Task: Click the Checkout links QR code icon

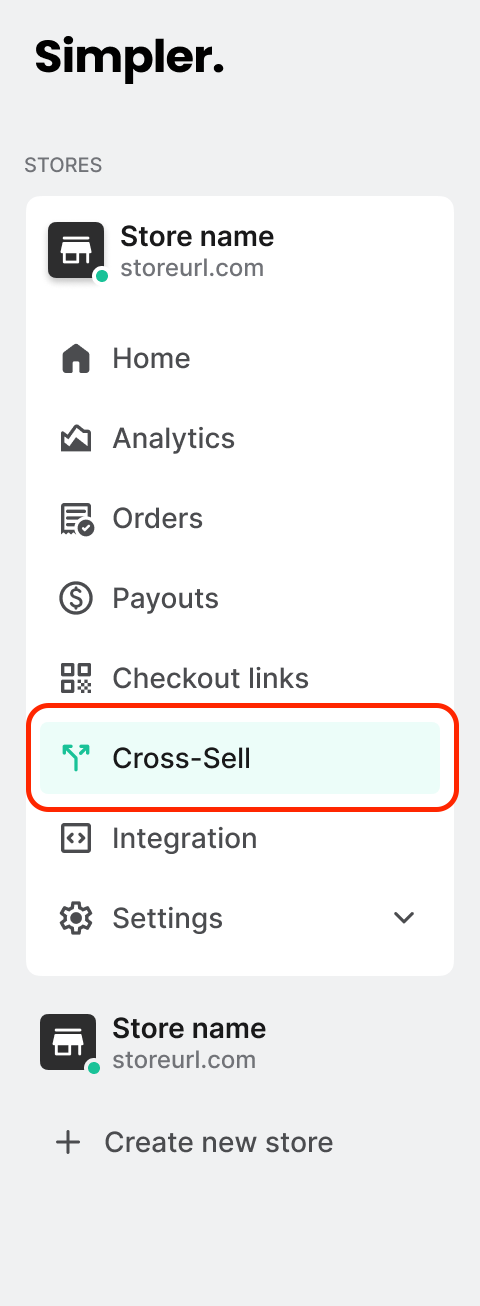Action: point(76,679)
